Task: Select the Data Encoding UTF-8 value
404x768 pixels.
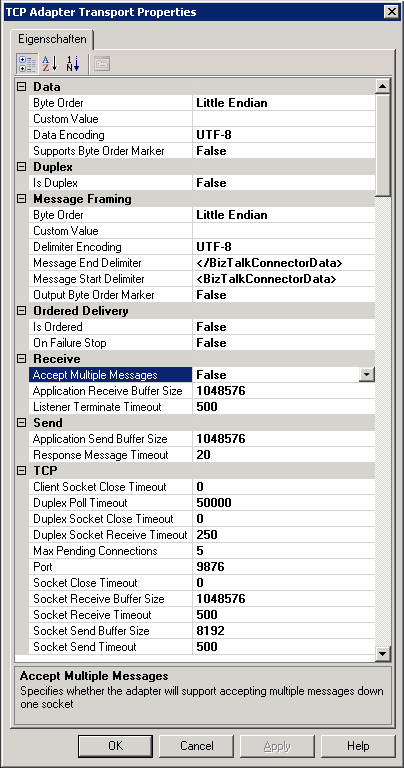Action: [284, 135]
